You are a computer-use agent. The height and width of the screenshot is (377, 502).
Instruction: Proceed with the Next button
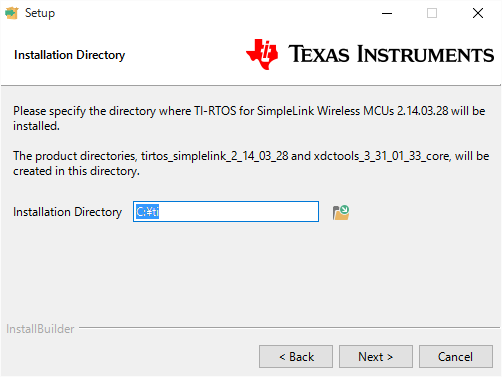(376, 357)
